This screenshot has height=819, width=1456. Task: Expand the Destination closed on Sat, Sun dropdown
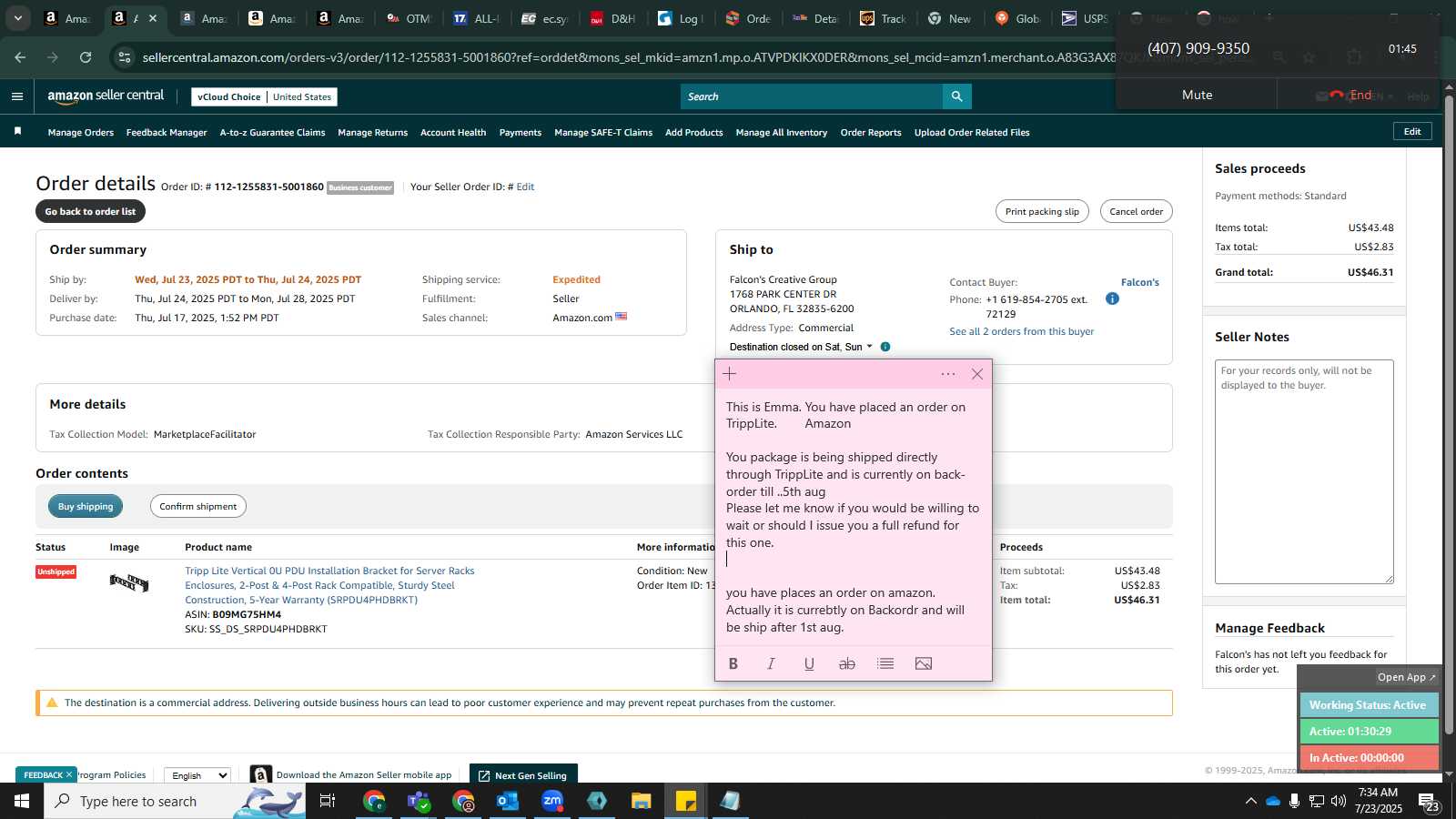tap(801, 347)
